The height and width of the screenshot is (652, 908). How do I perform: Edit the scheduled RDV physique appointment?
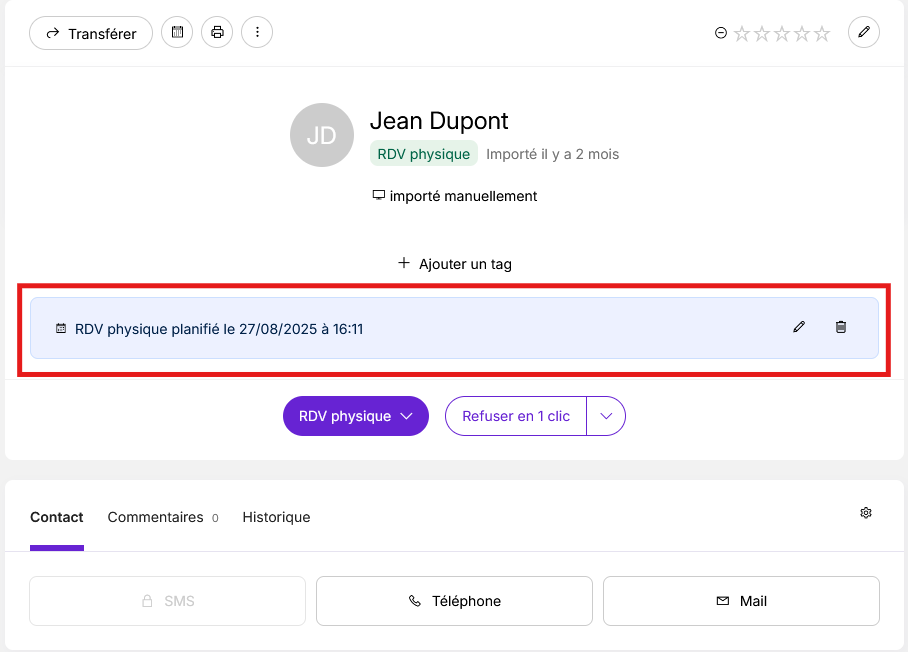pos(799,327)
